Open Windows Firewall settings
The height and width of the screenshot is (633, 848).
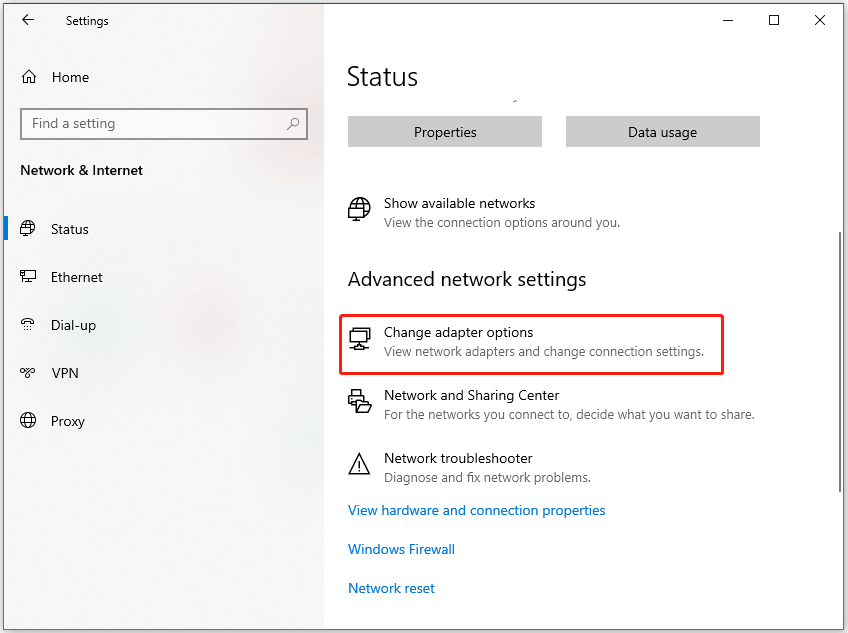point(401,549)
